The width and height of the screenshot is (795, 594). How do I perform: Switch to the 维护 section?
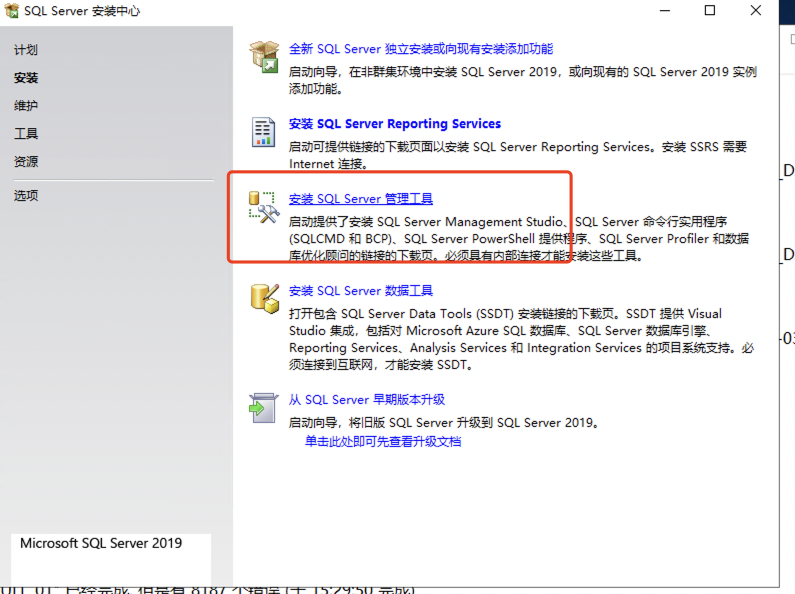(x=26, y=106)
